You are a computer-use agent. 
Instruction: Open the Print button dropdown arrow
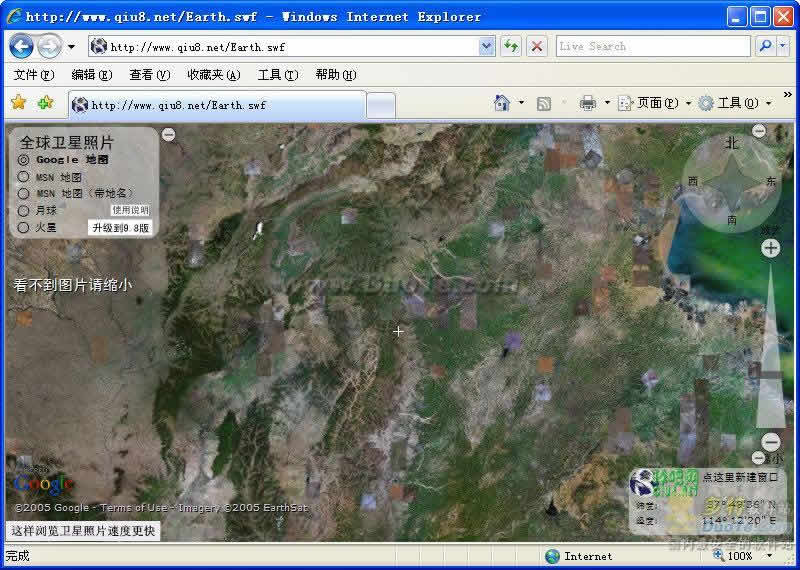click(607, 103)
